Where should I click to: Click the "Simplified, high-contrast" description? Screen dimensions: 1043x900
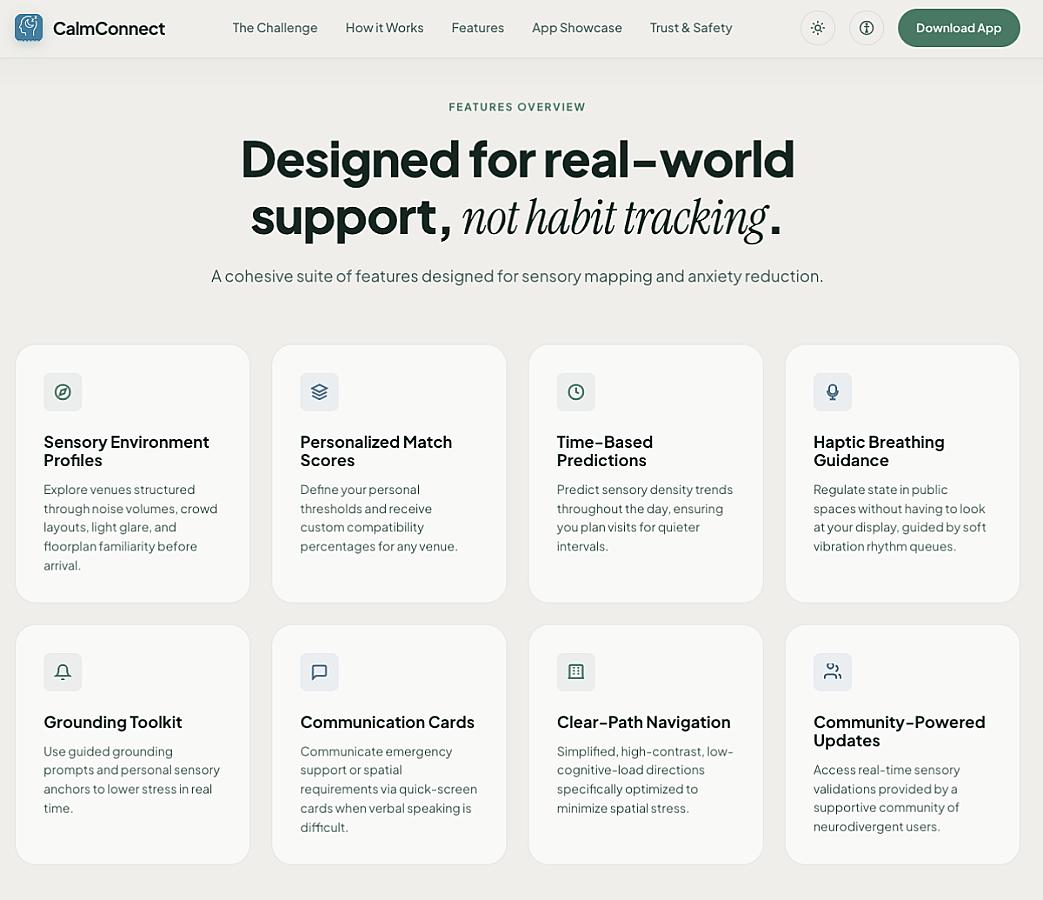tap(645, 780)
